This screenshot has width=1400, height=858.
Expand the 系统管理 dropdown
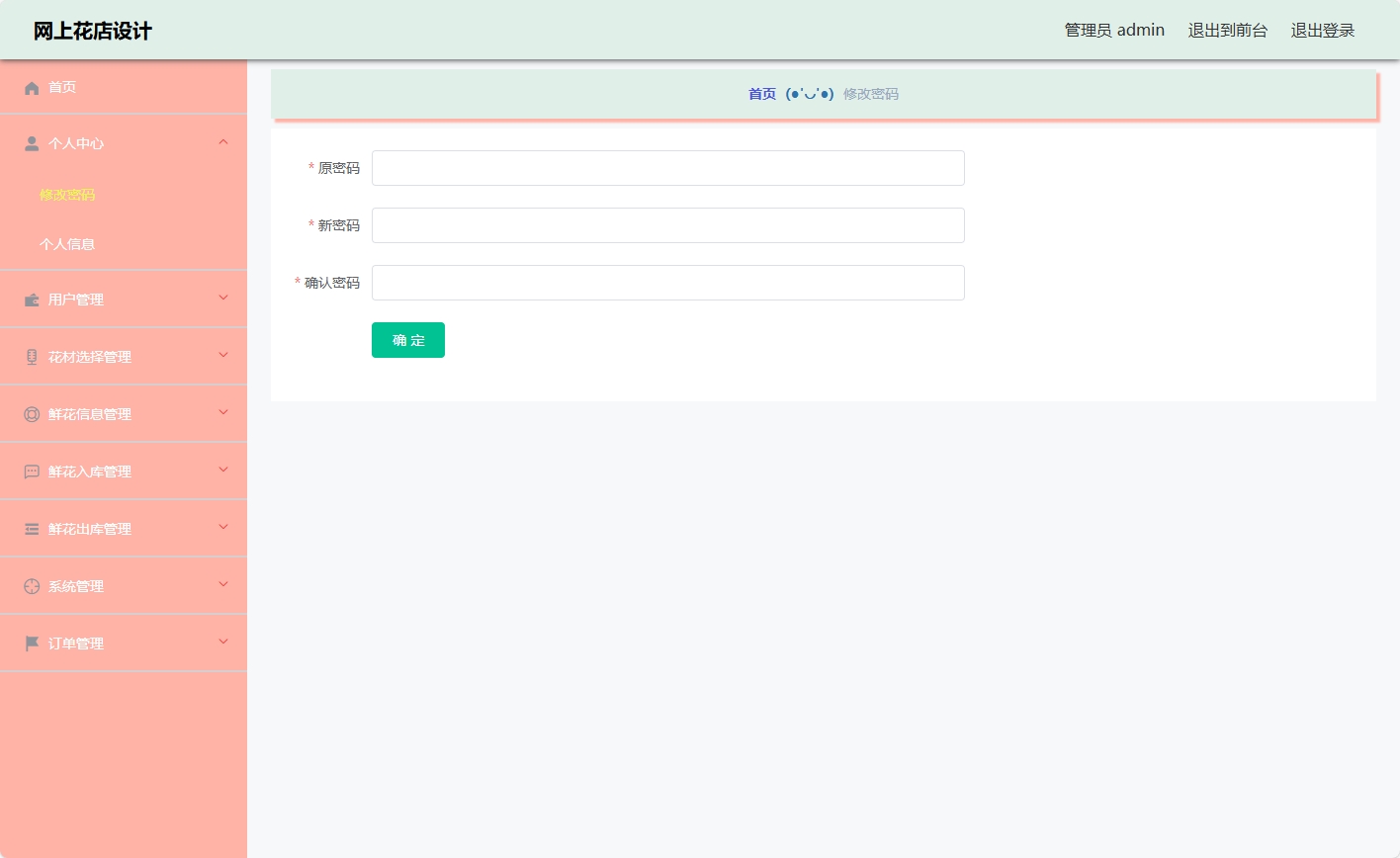point(222,585)
